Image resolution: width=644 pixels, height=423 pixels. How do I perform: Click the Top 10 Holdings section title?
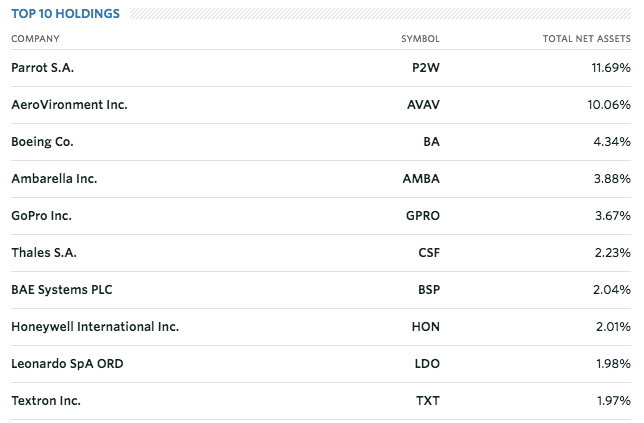pyautogui.click(x=65, y=14)
